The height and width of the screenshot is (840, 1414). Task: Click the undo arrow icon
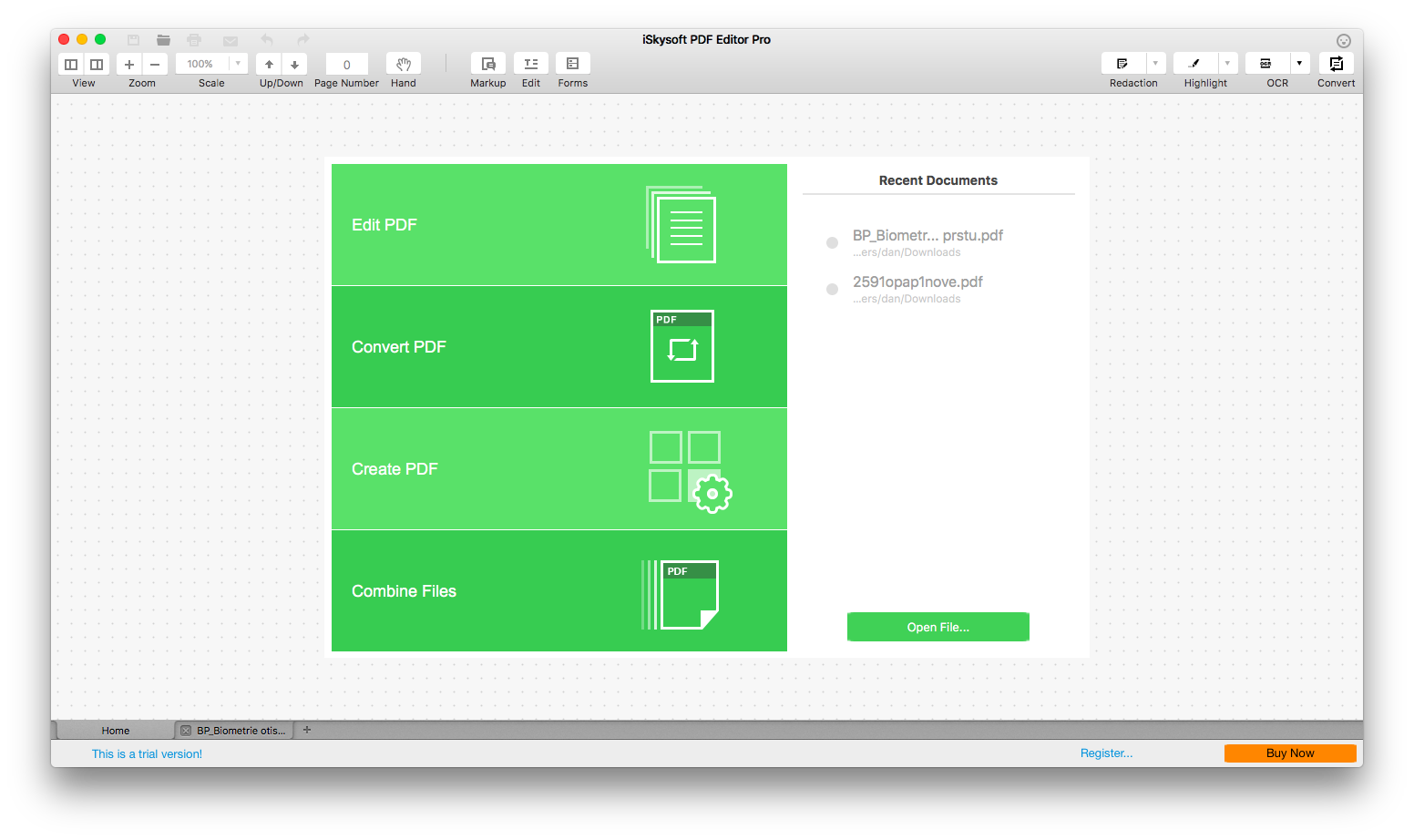[x=267, y=40]
